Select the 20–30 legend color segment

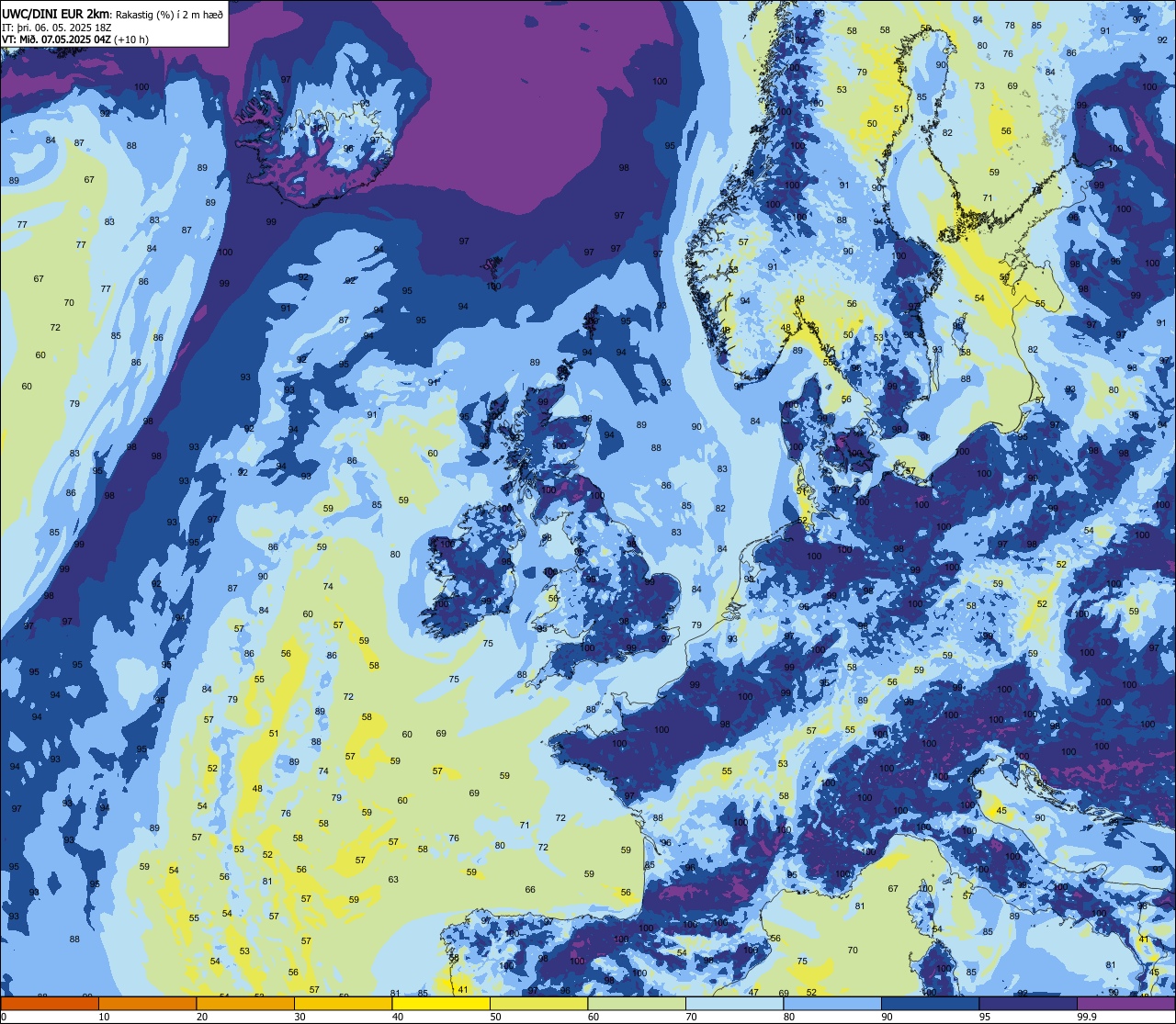coord(245,1003)
